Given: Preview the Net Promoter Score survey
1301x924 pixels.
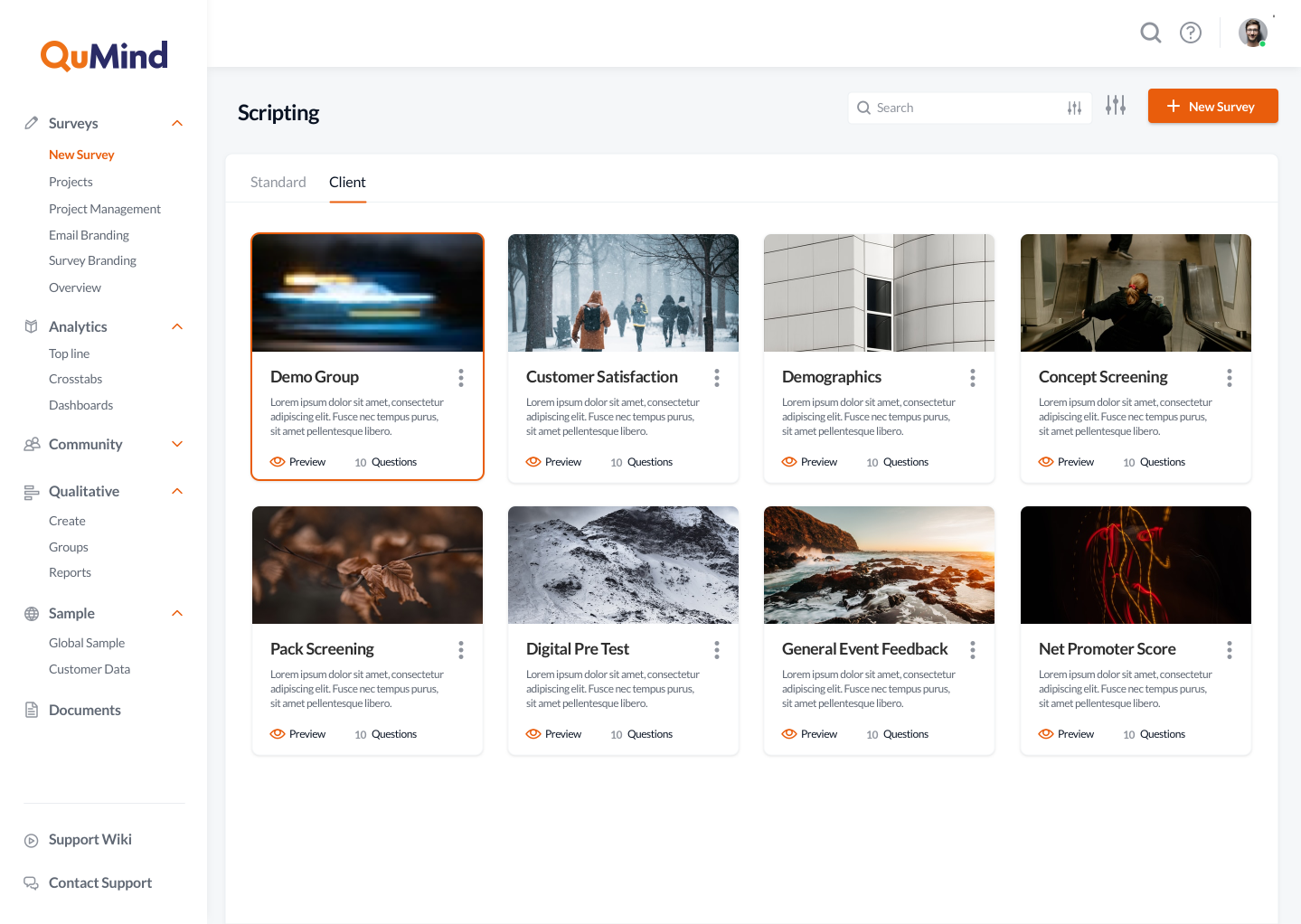Looking at the screenshot, I should 1066,734.
